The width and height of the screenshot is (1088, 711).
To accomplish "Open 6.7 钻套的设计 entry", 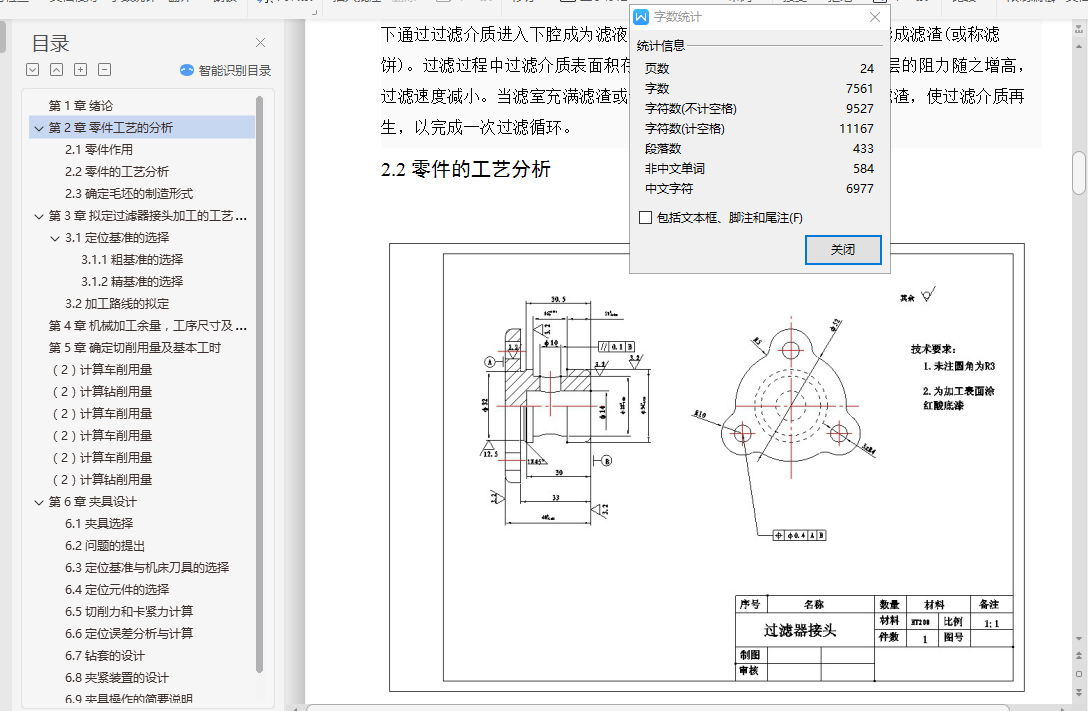I will (x=105, y=656).
